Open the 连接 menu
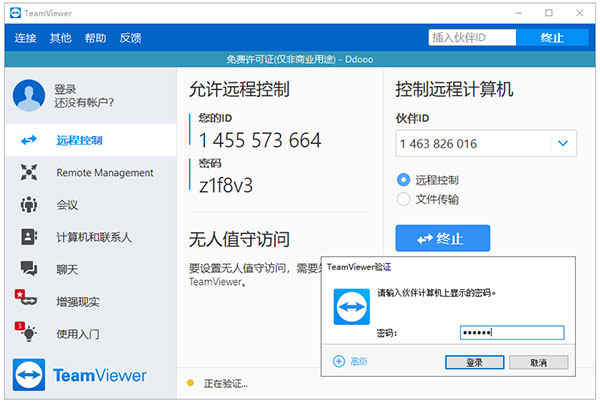Screen dimensions: 600x403 coord(26,38)
